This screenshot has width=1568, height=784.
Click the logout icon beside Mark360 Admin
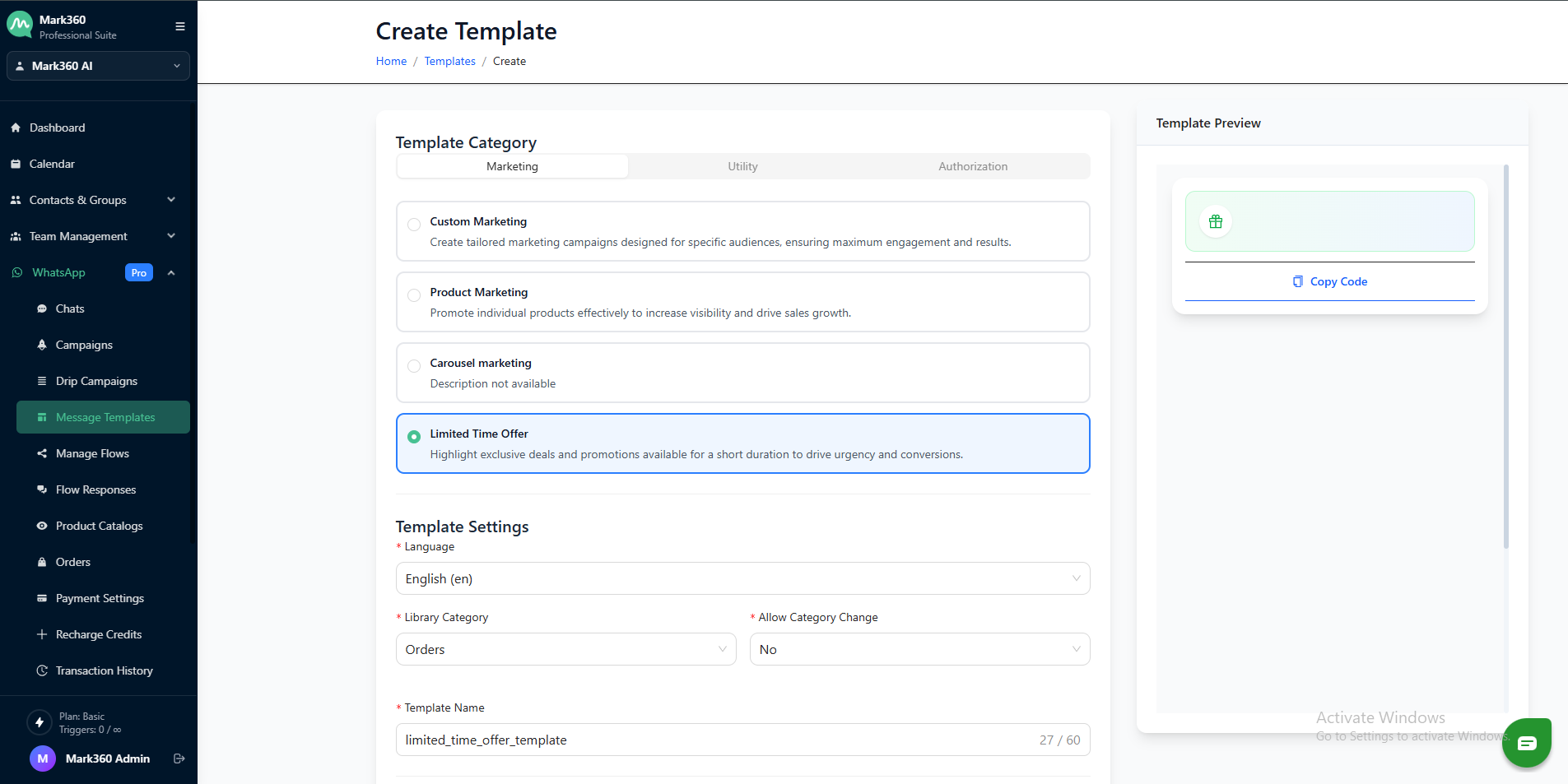click(x=179, y=758)
